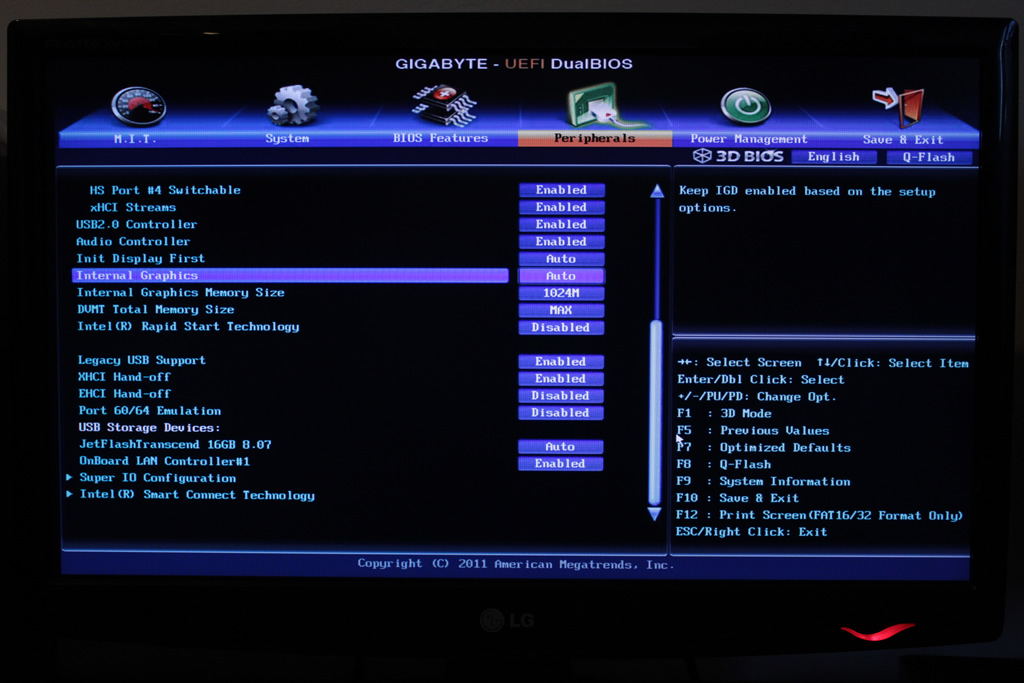Switch to the System tab

(x=287, y=138)
